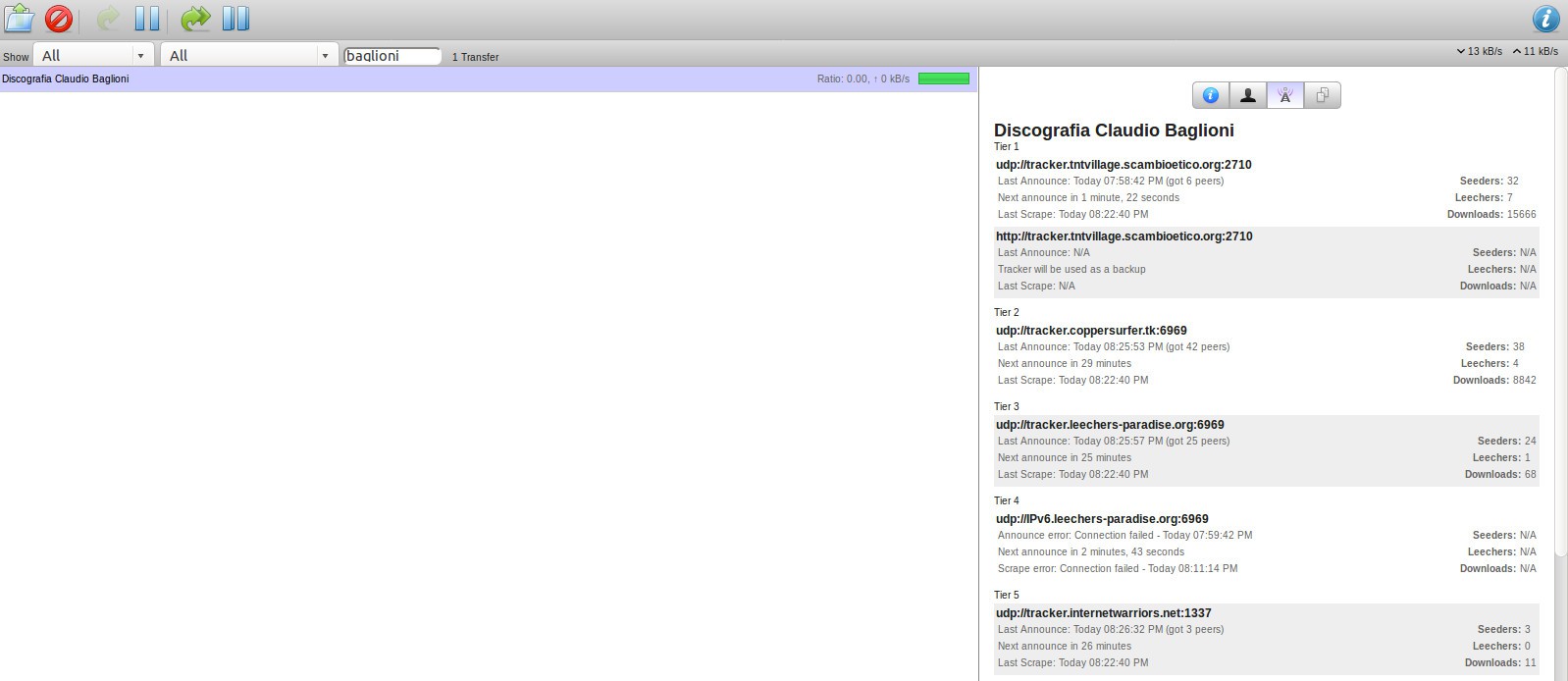This screenshot has width=1568, height=681.
Task: Open the Files tab in the inspector
Action: 1323,95
